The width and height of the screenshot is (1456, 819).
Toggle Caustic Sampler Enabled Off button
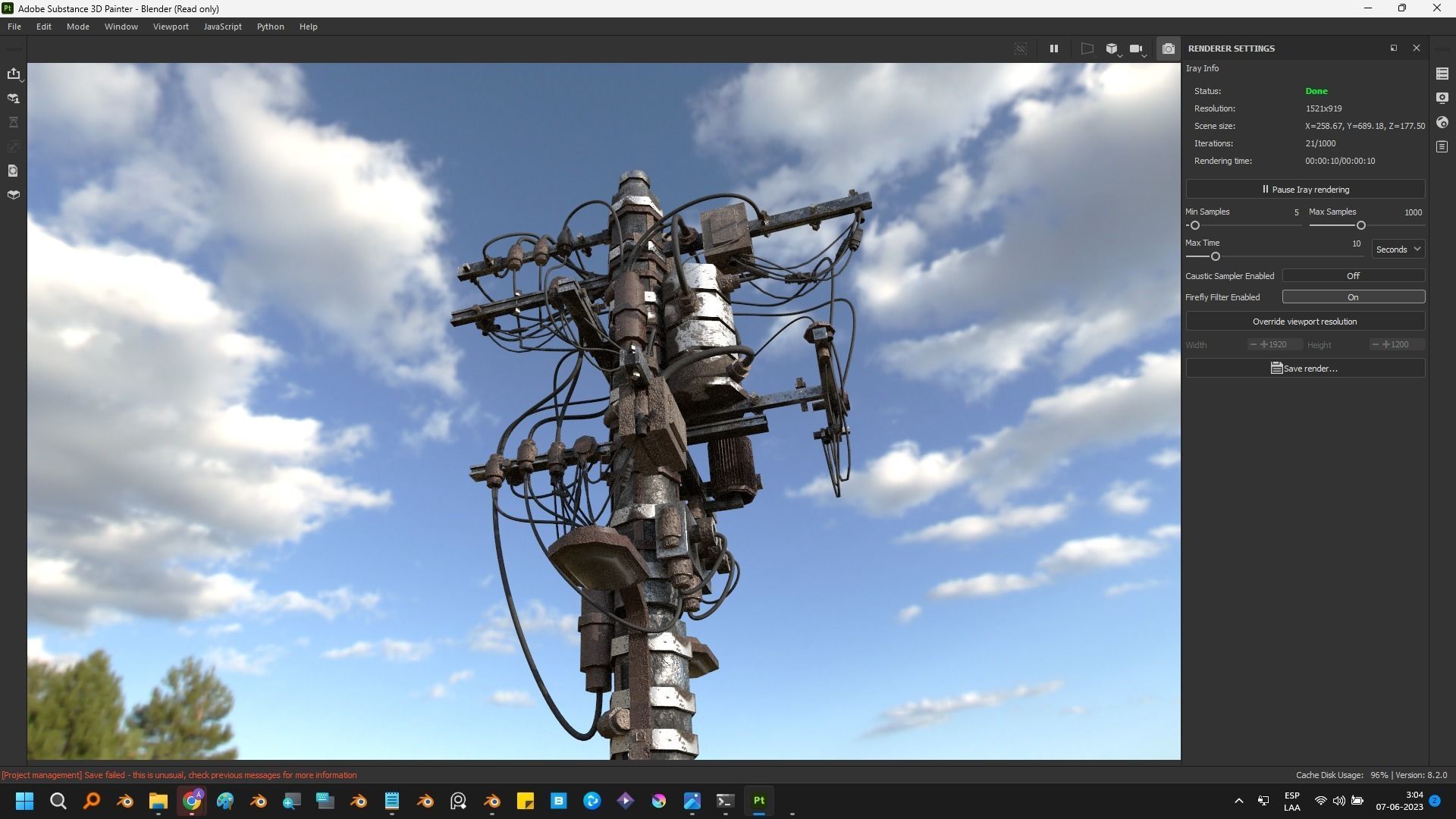pos(1353,276)
